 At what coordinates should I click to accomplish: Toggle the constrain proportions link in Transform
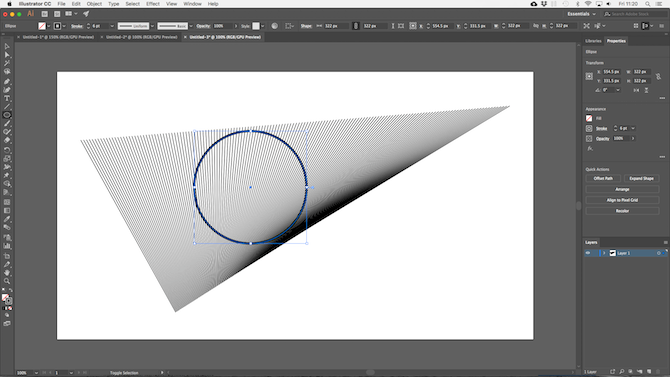coord(658,77)
